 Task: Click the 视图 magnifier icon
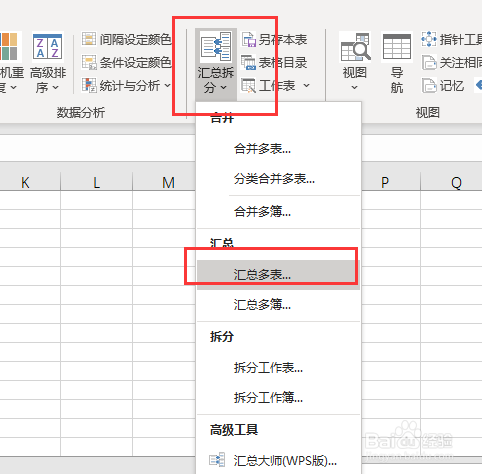[355, 48]
